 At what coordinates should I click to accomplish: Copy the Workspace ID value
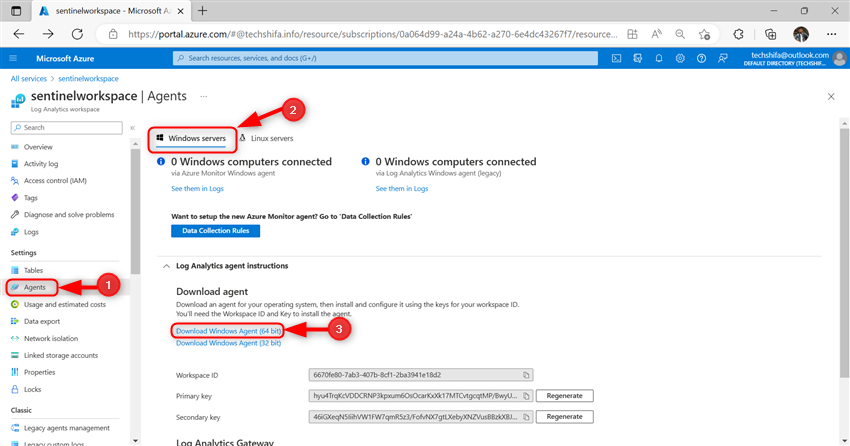click(x=526, y=375)
